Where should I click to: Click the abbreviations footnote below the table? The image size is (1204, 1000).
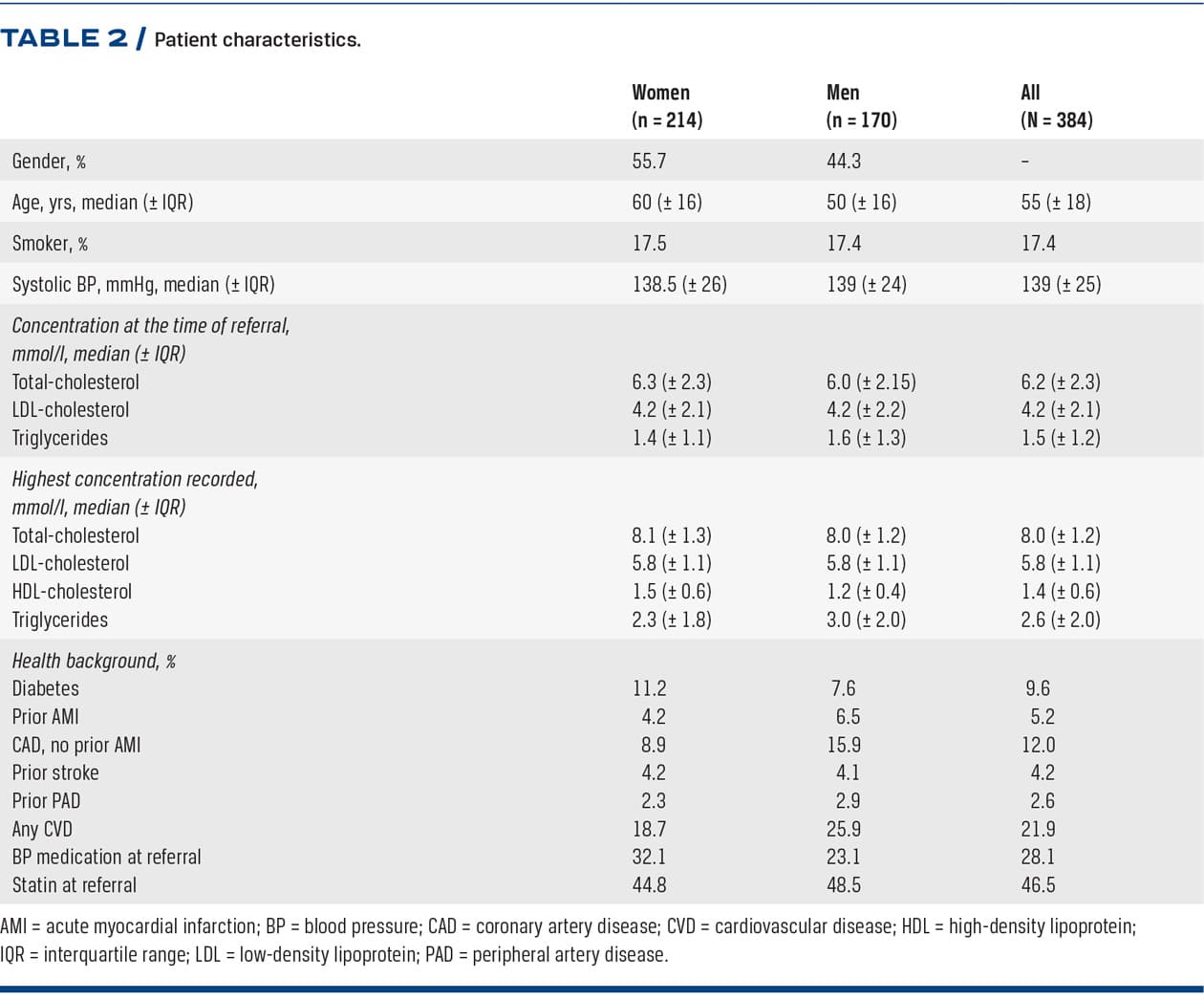coord(568,940)
